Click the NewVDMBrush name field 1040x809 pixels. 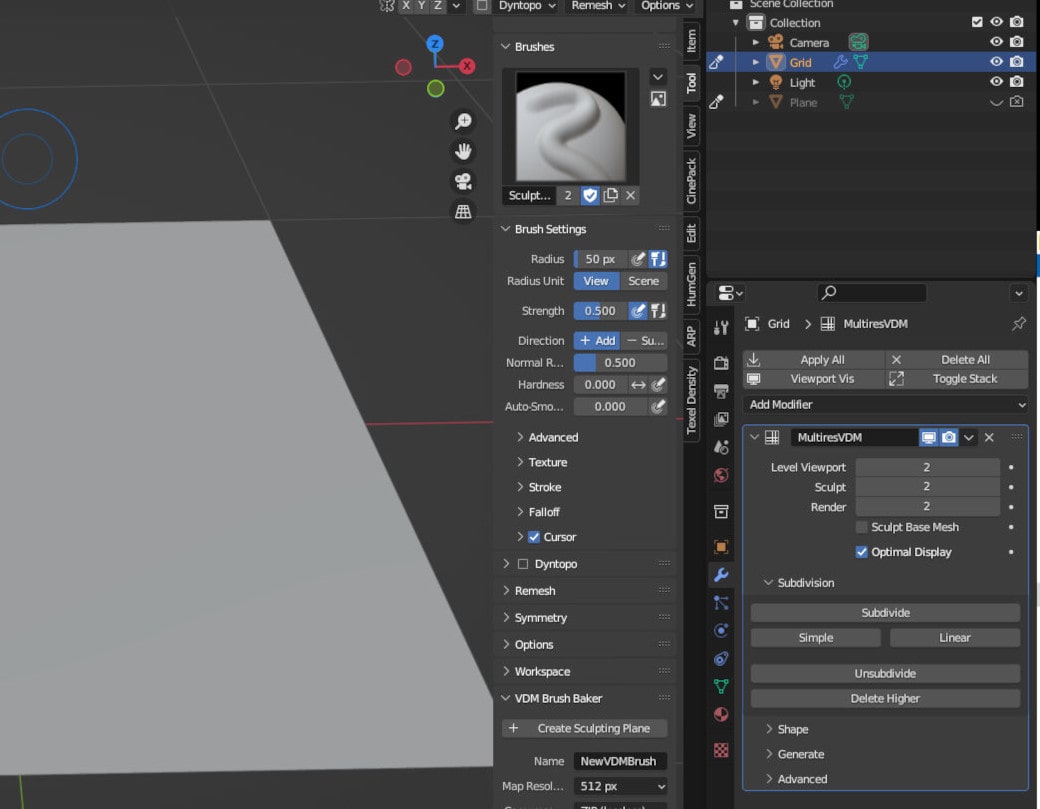click(x=620, y=761)
